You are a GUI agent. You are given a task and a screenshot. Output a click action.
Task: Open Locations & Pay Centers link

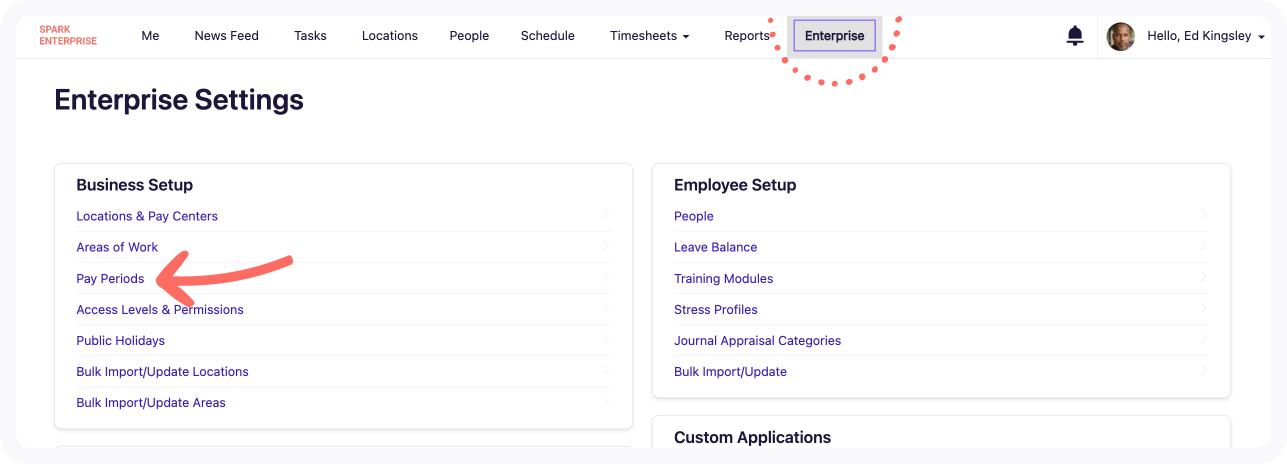[x=147, y=216]
